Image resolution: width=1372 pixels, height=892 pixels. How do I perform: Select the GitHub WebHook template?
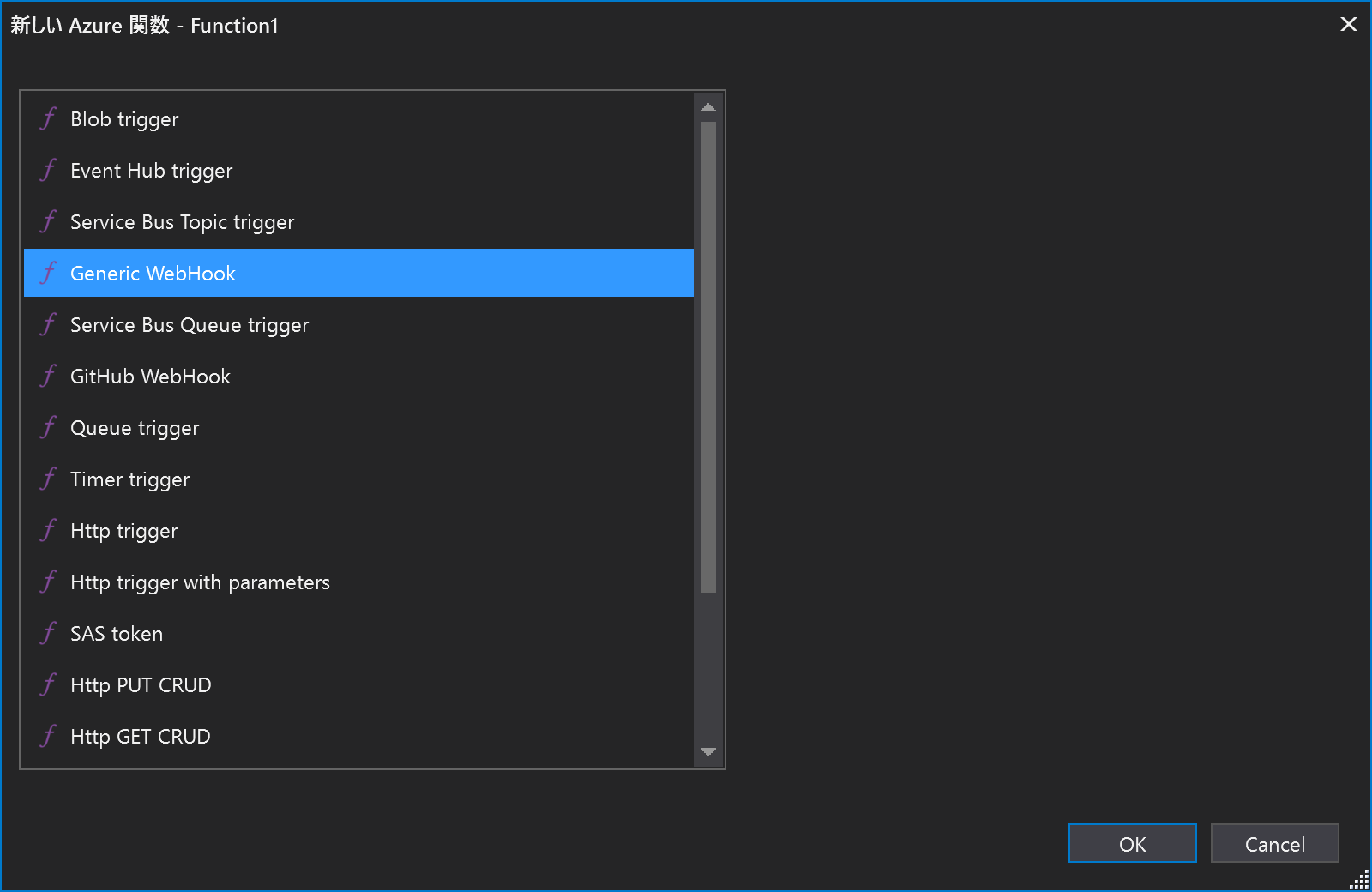click(150, 376)
